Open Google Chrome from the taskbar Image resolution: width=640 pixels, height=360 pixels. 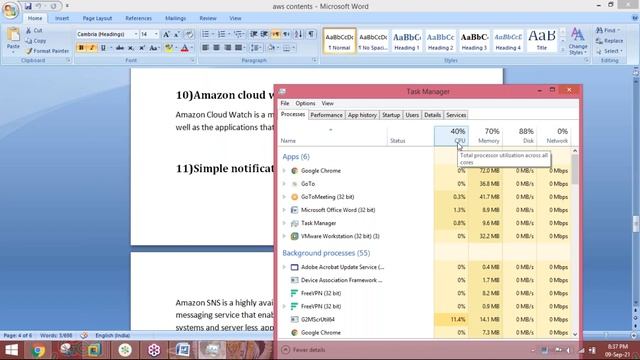tap(38, 350)
